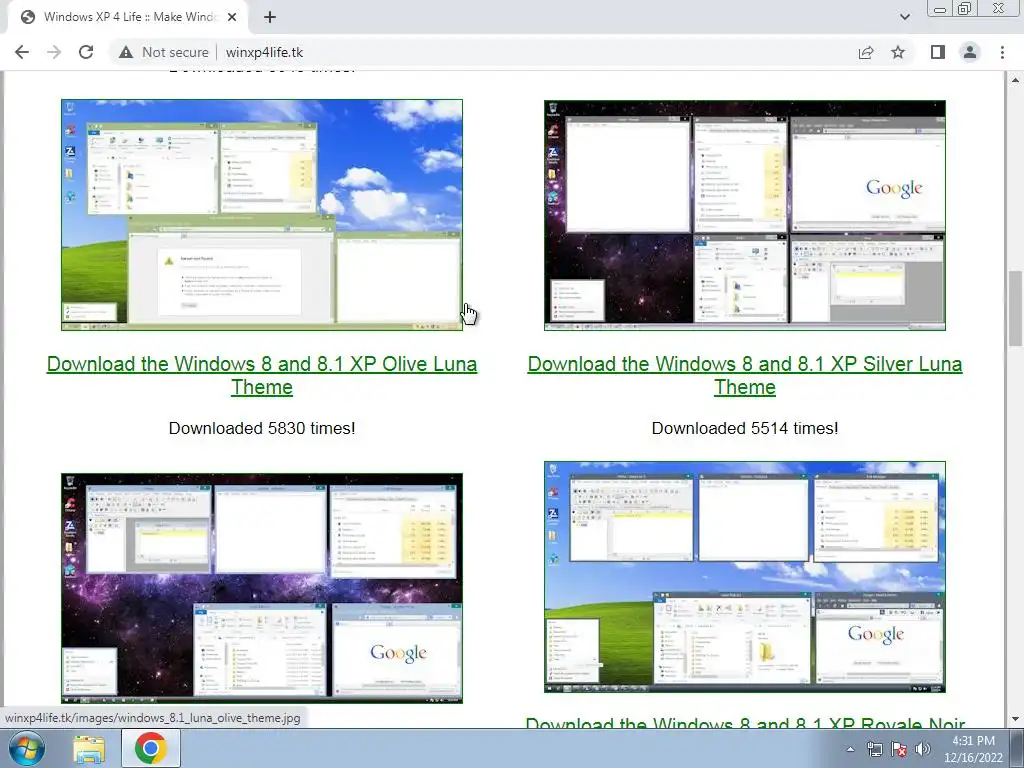Open the Not secure site info warning
The image size is (1024, 768).
click(163, 52)
